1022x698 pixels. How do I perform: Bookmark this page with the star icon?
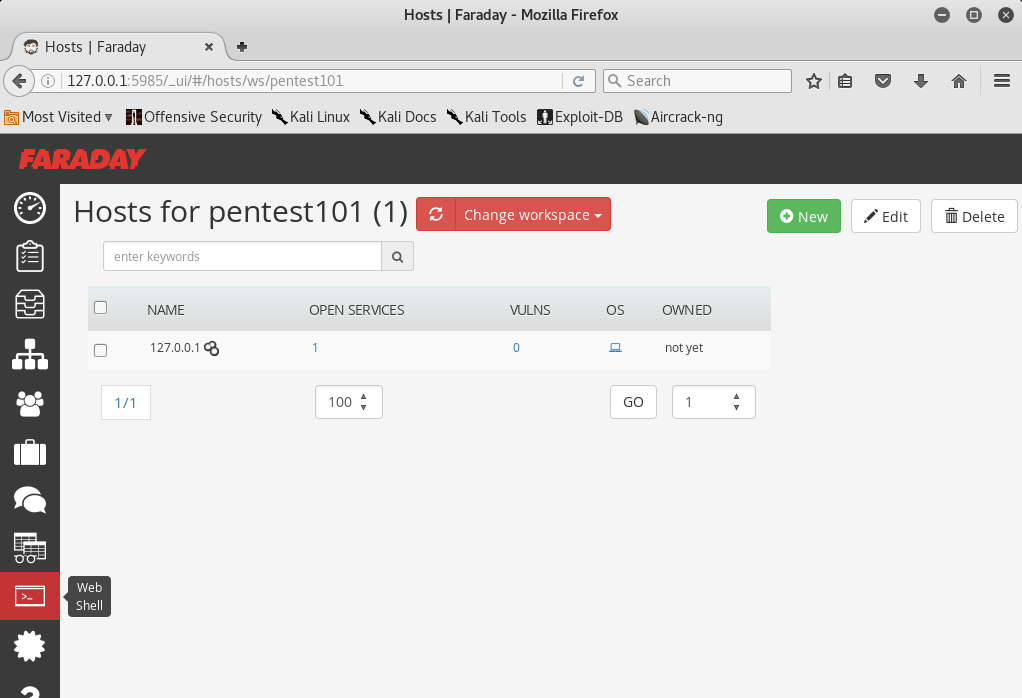click(x=813, y=81)
